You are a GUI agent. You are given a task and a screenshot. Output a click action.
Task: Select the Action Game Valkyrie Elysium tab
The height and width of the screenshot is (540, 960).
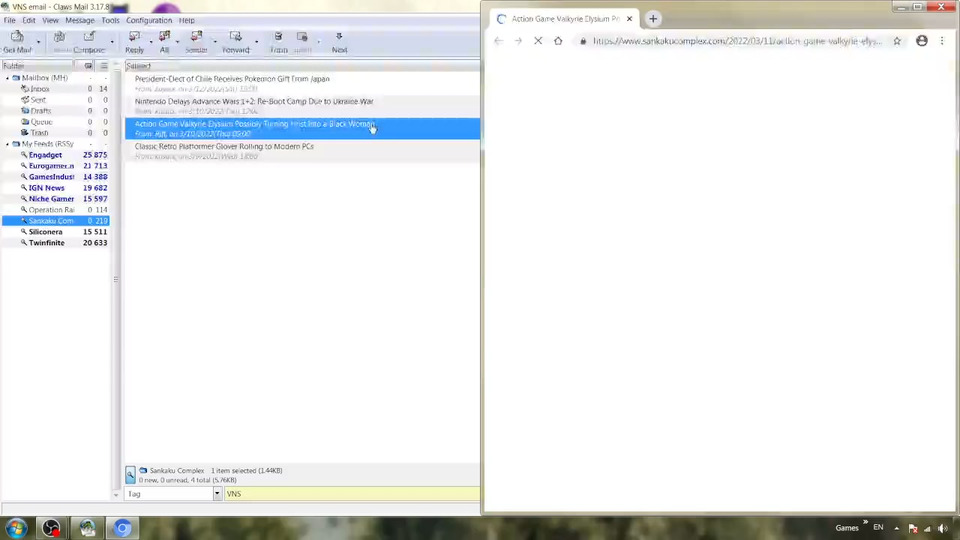(564, 19)
